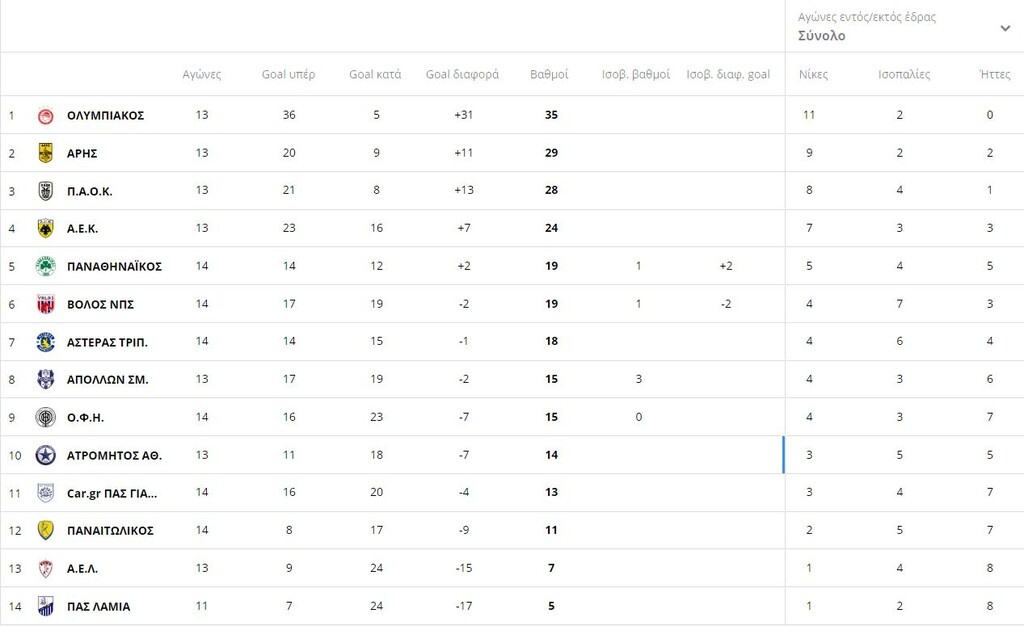
Task: Click the Ήττες column header
Action: 994,75
